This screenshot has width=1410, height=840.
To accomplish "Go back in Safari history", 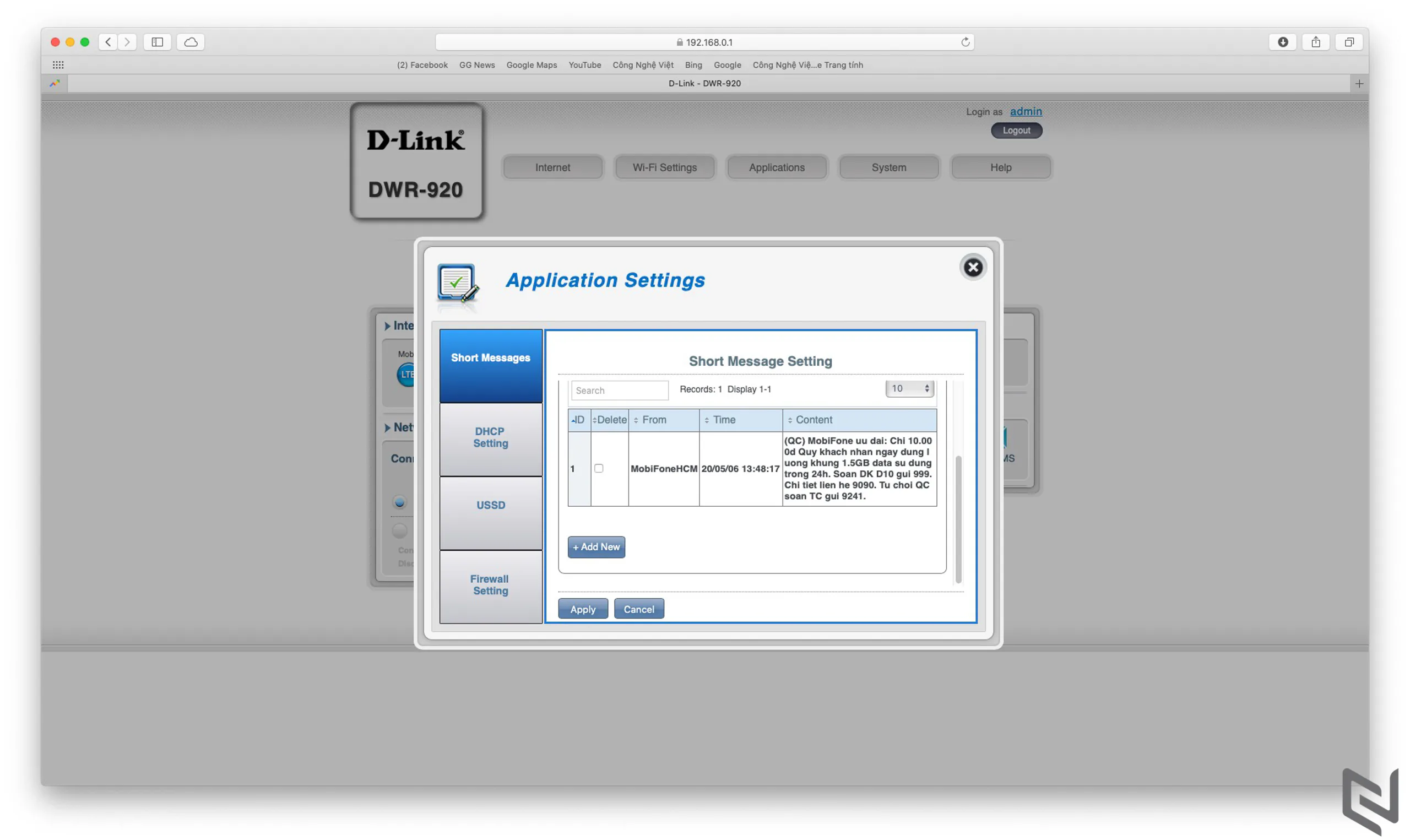I will 108,42.
